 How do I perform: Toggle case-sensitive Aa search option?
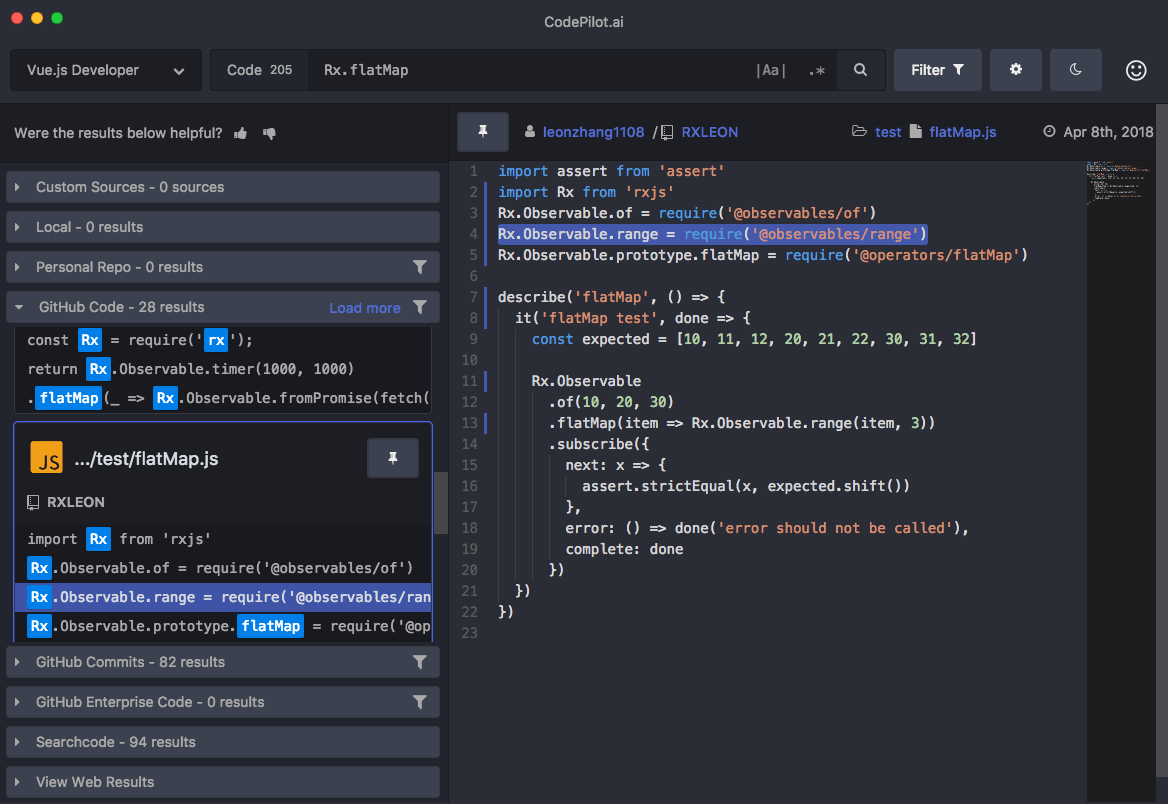click(x=770, y=70)
